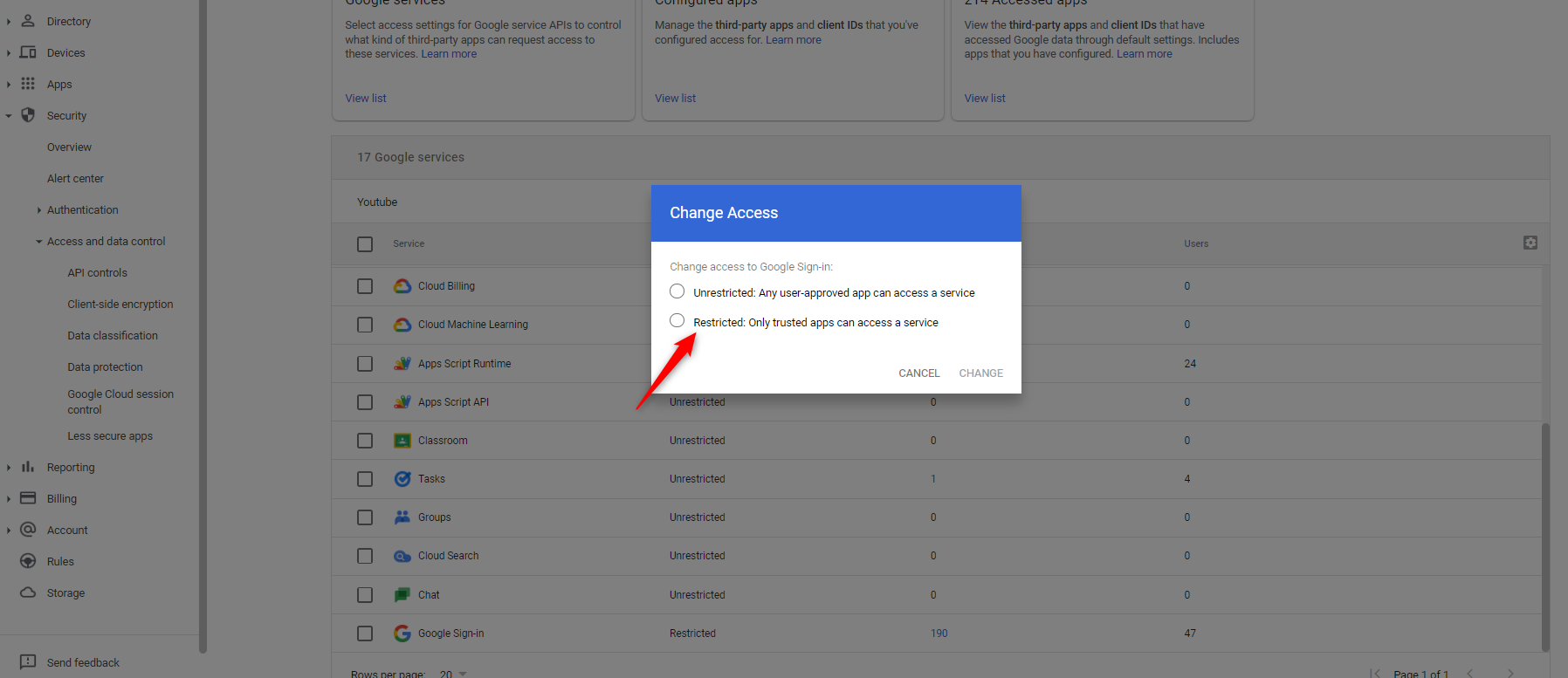Viewport: 1568px width, 678px height.
Task: Open the rows per page dropdown
Action: 454,674
